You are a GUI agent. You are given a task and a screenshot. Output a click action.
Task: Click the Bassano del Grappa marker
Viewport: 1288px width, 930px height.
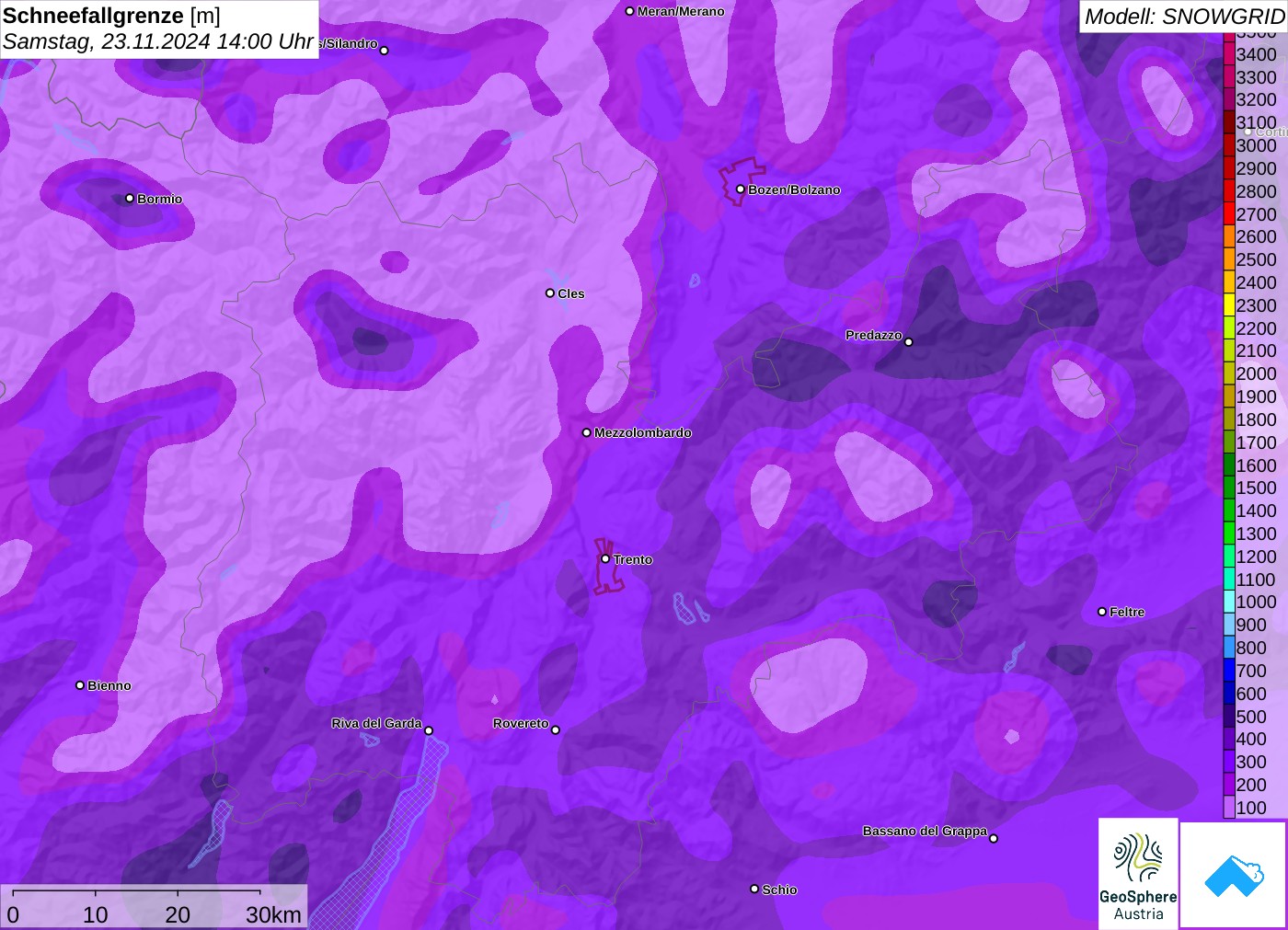(x=994, y=838)
